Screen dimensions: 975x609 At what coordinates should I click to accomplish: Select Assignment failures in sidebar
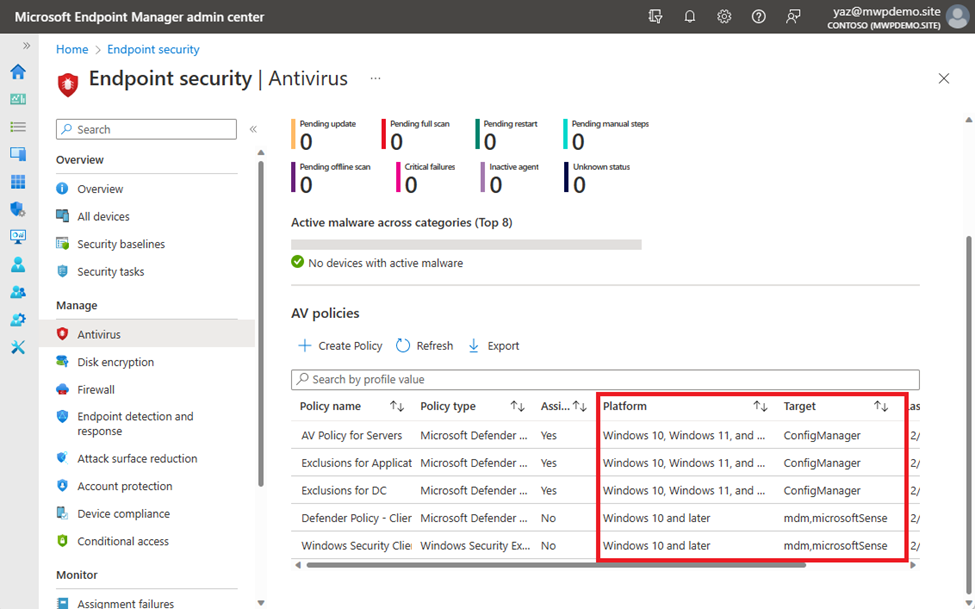125,603
